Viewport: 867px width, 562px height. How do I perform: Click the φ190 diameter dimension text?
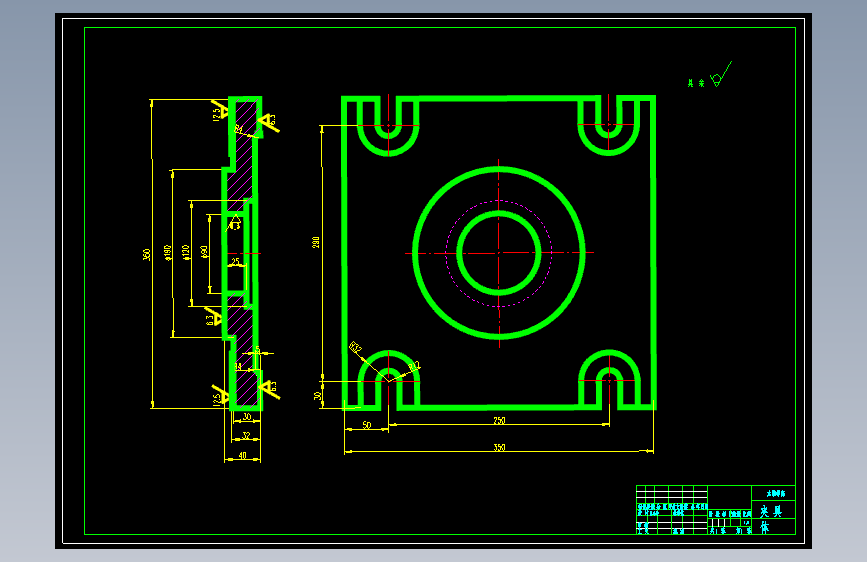(x=168, y=253)
